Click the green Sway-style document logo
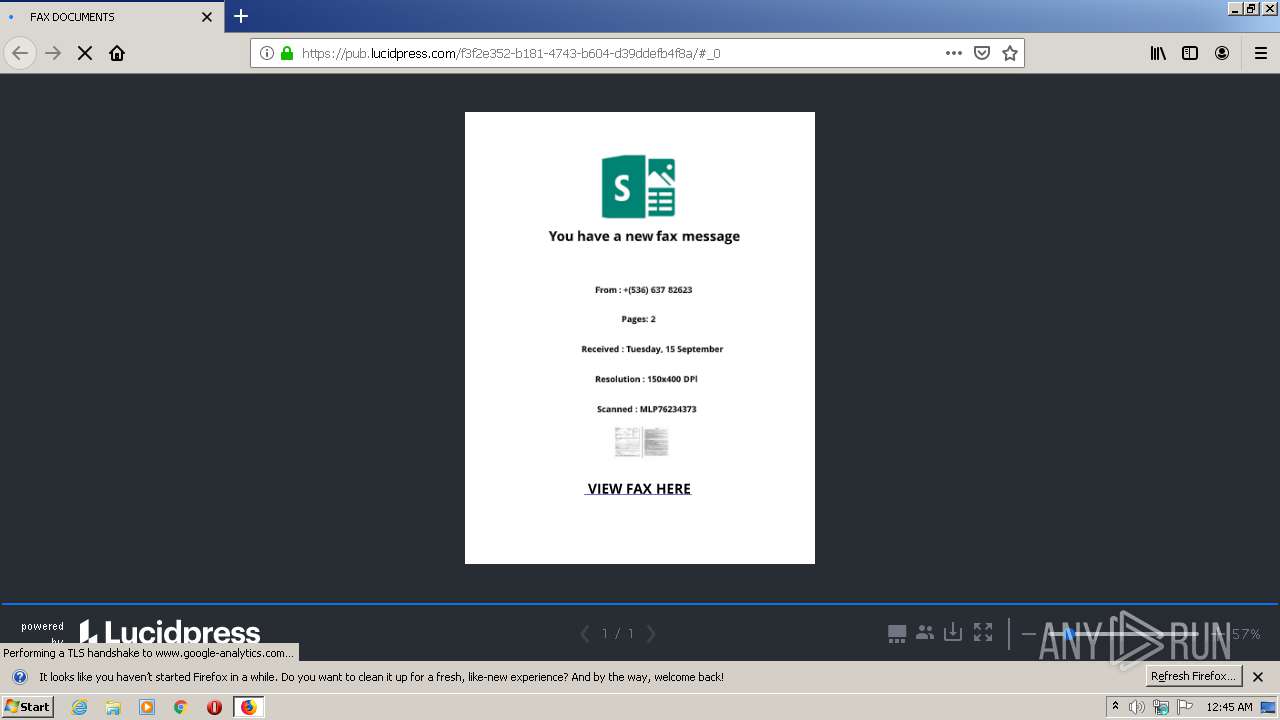The height and width of the screenshot is (720, 1280). [638, 186]
